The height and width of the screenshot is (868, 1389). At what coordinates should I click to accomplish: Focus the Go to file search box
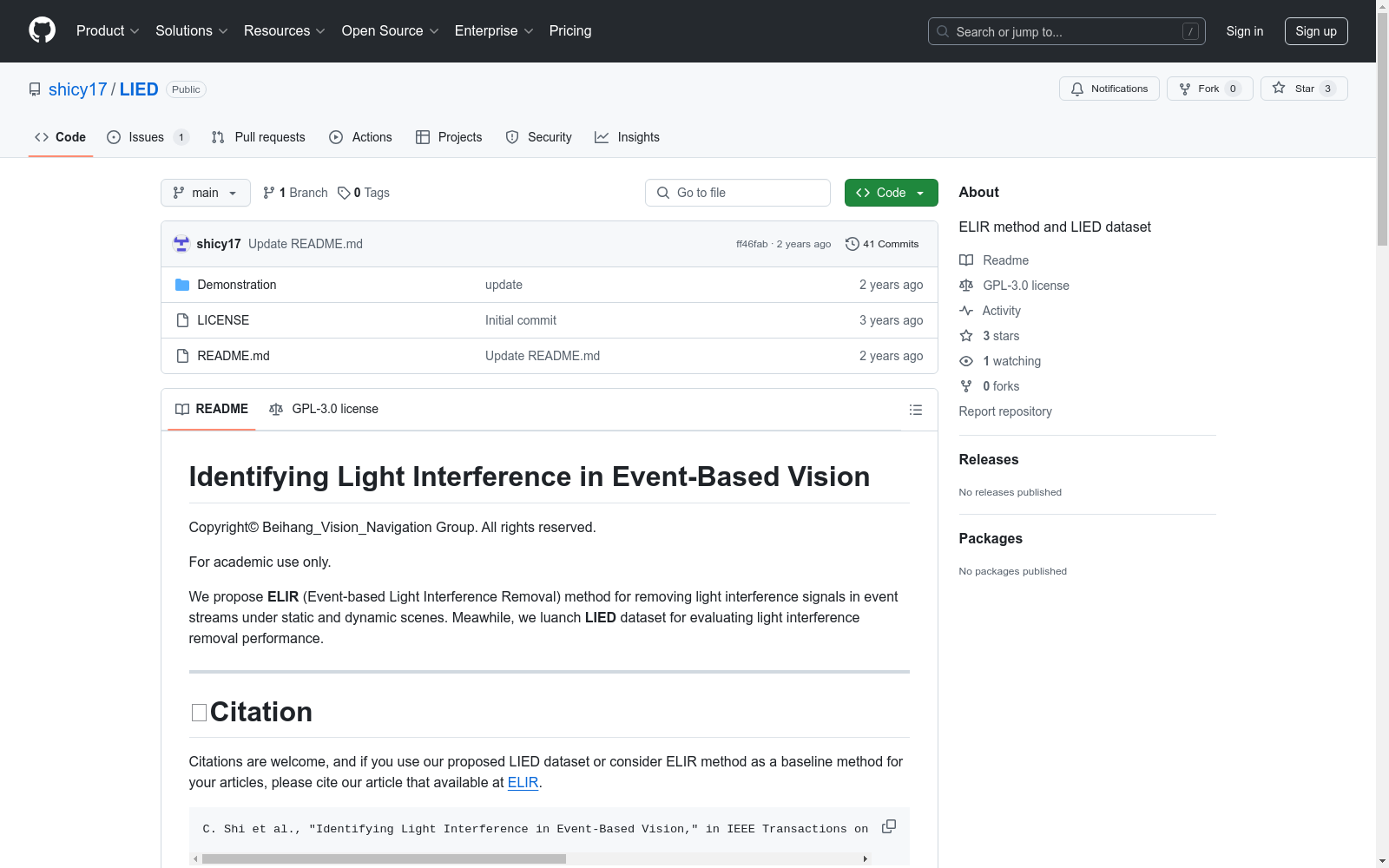coord(738,193)
